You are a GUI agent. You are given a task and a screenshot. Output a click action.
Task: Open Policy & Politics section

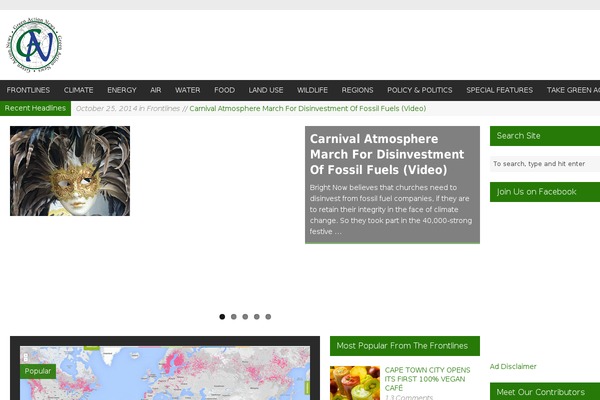click(419, 90)
